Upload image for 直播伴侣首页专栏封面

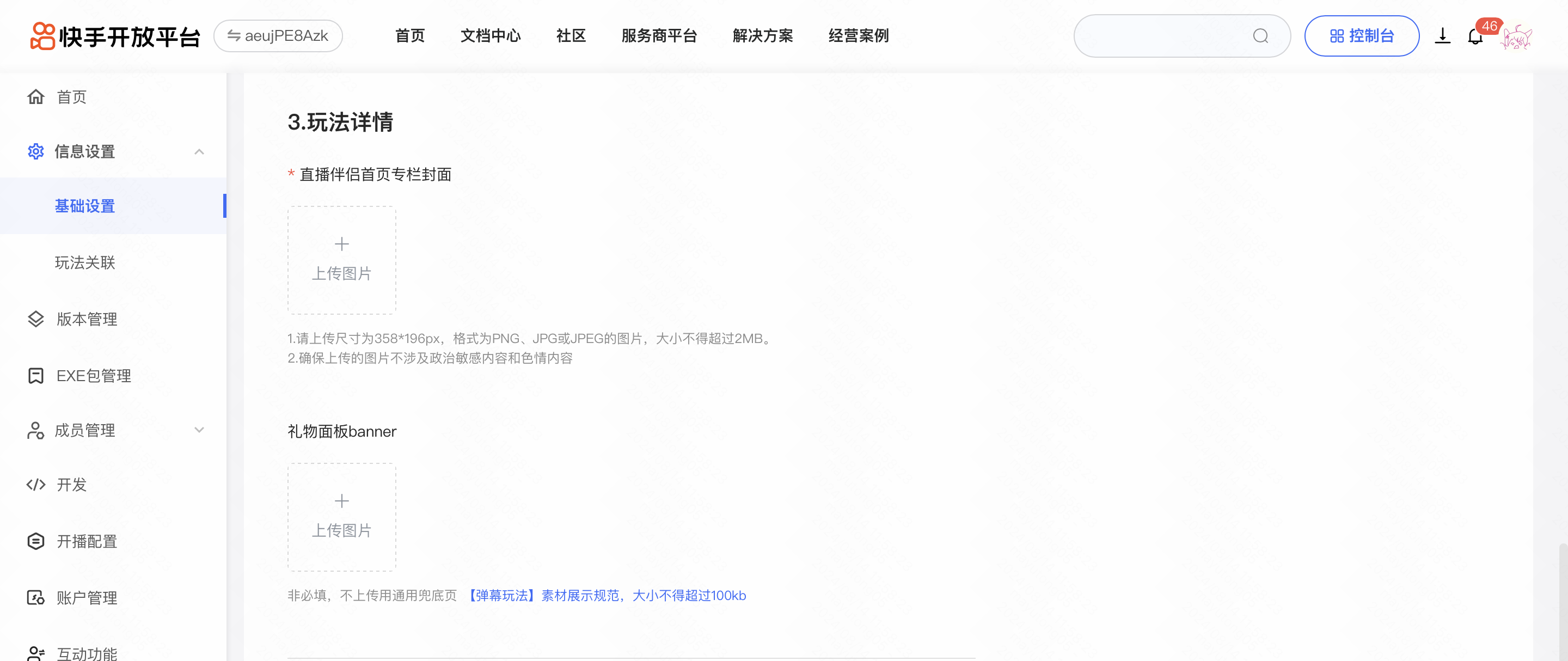pyautogui.click(x=341, y=260)
